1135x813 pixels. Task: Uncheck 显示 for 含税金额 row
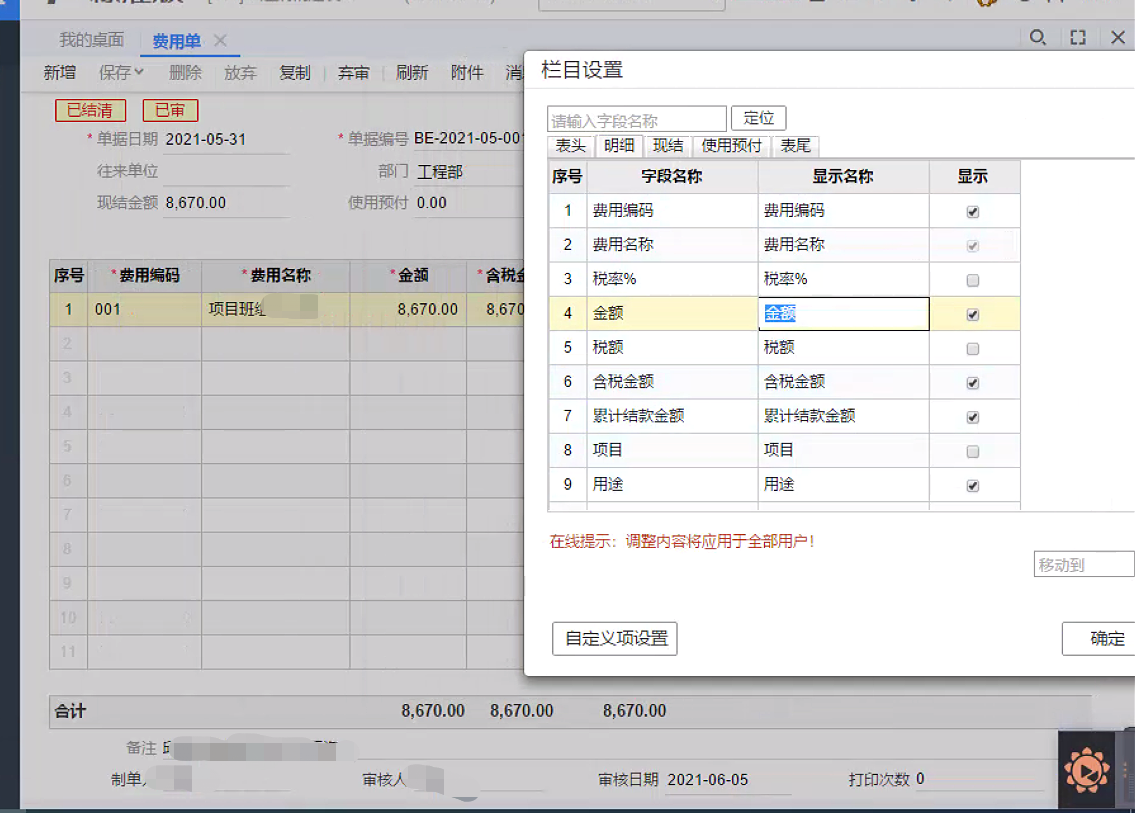click(973, 383)
